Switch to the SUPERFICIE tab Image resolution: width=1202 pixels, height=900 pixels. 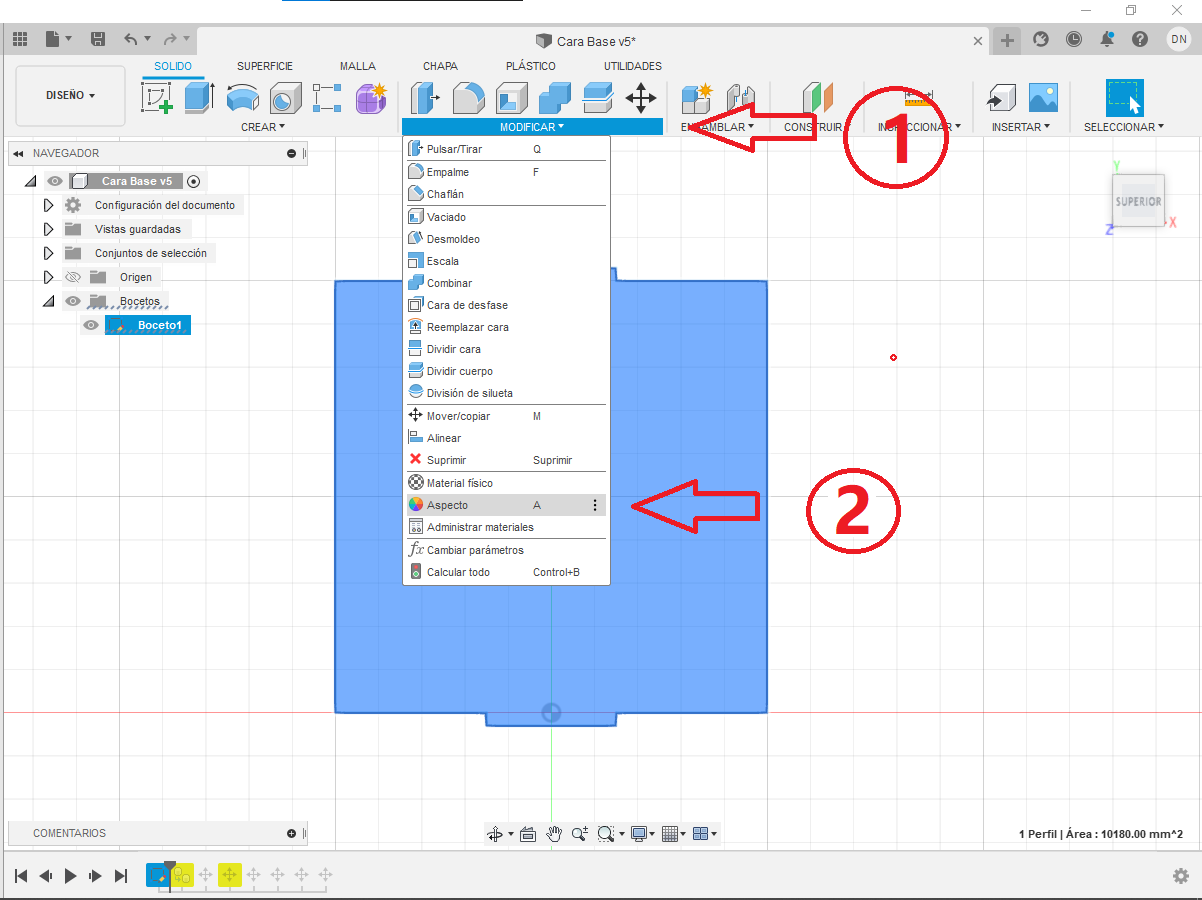click(x=265, y=66)
